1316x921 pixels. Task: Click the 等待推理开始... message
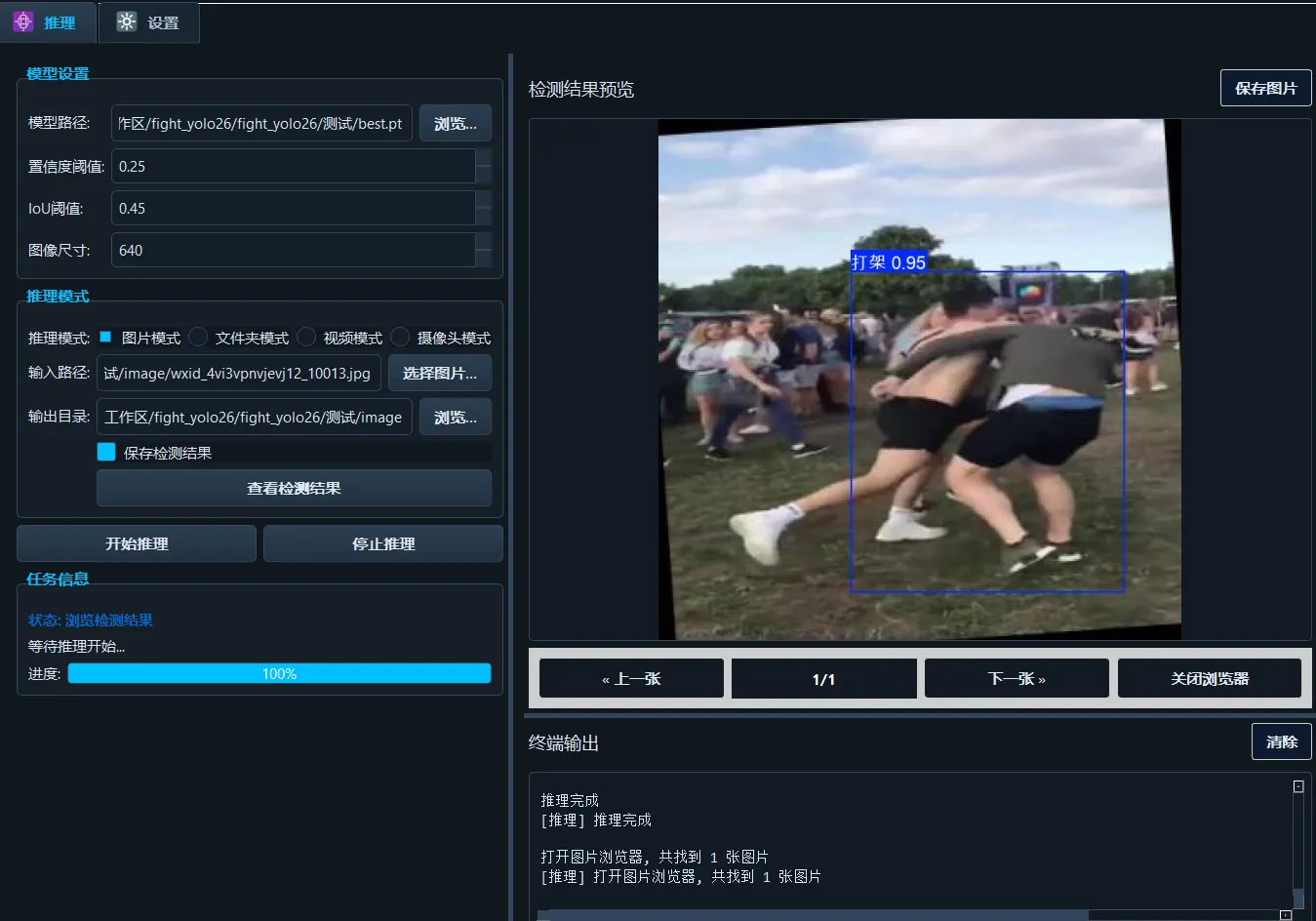pyautogui.click(x=77, y=646)
